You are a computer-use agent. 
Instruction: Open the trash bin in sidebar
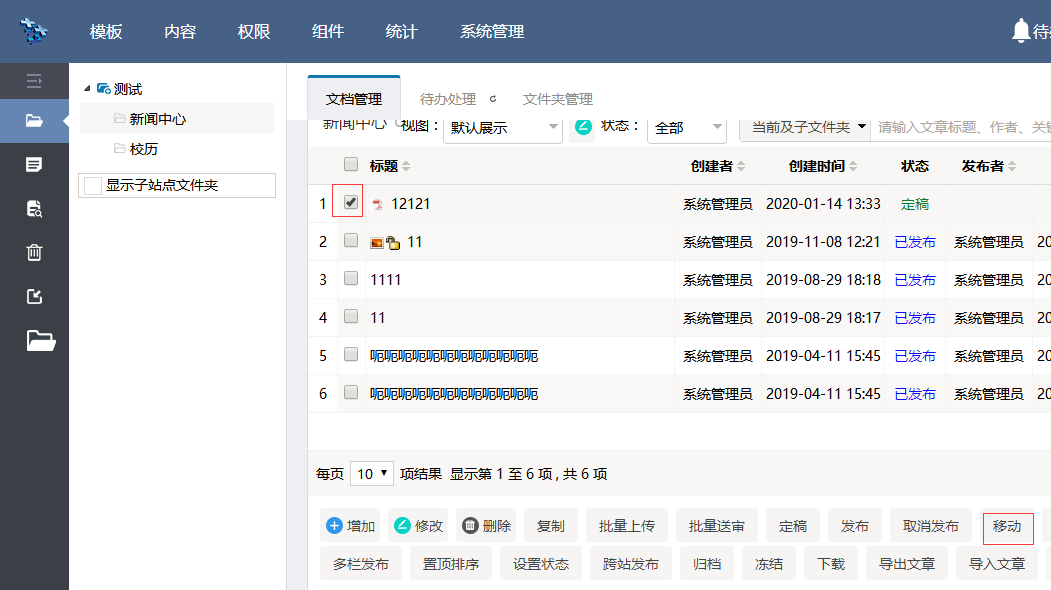pyautogui.click(x=34, y=252)
